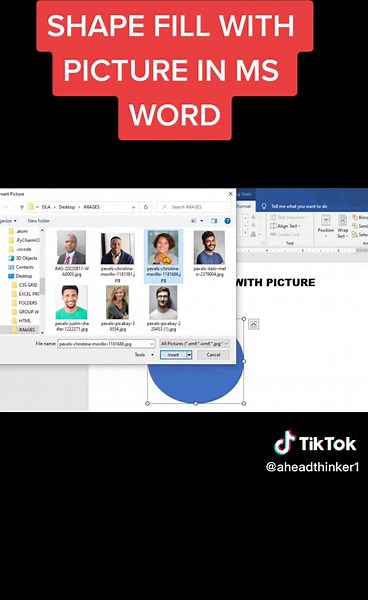Click navigation tree scrollbar down arrow

point(42,332)
